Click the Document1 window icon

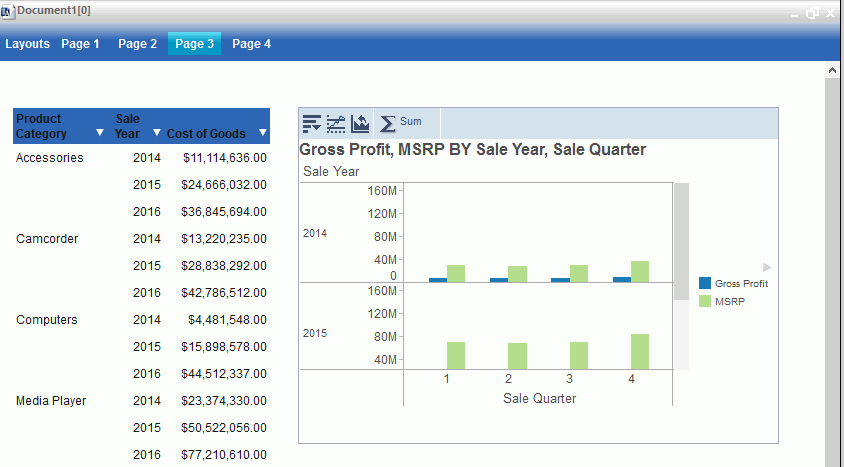pyautogui.click(x=8, y=10)
